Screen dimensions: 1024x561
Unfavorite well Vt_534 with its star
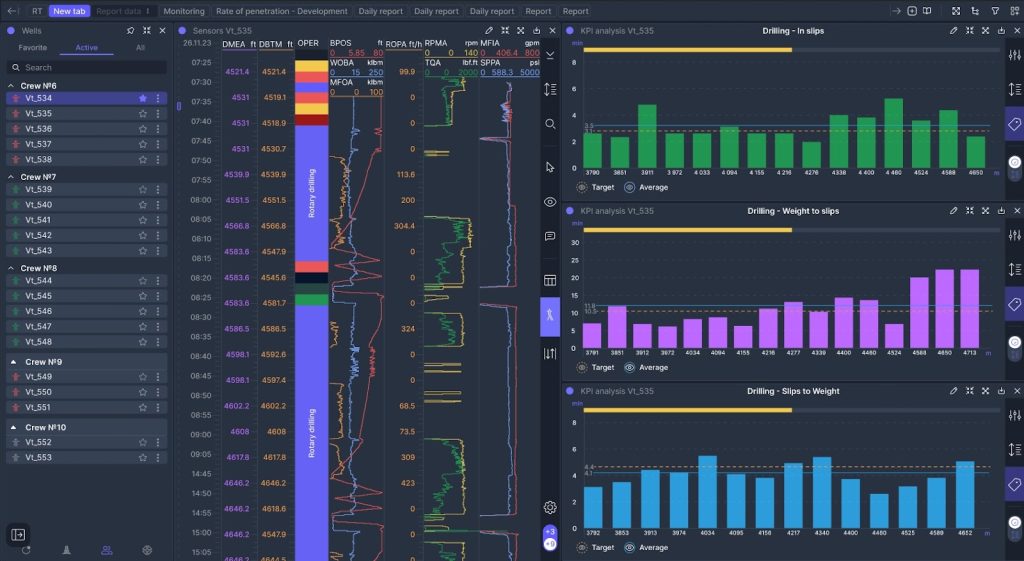coord(142,98)
